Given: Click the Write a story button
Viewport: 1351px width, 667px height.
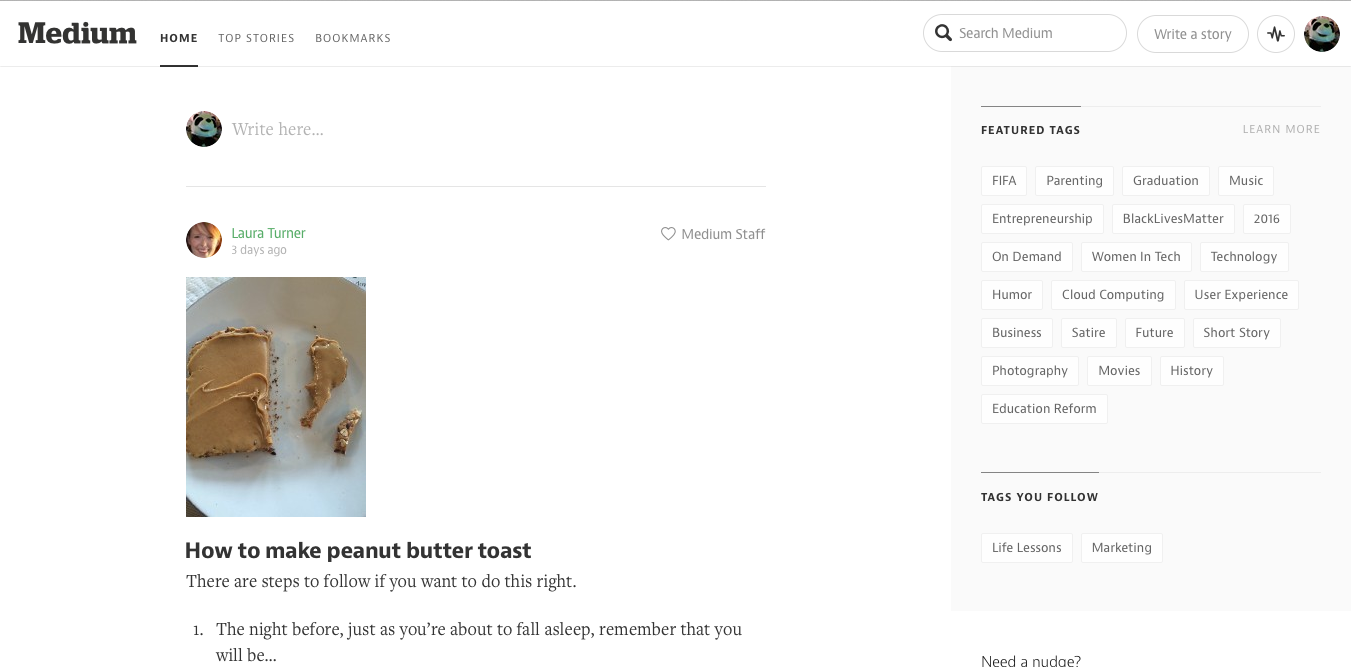Looking at the screenshot, I should (x=1192, y=34).
